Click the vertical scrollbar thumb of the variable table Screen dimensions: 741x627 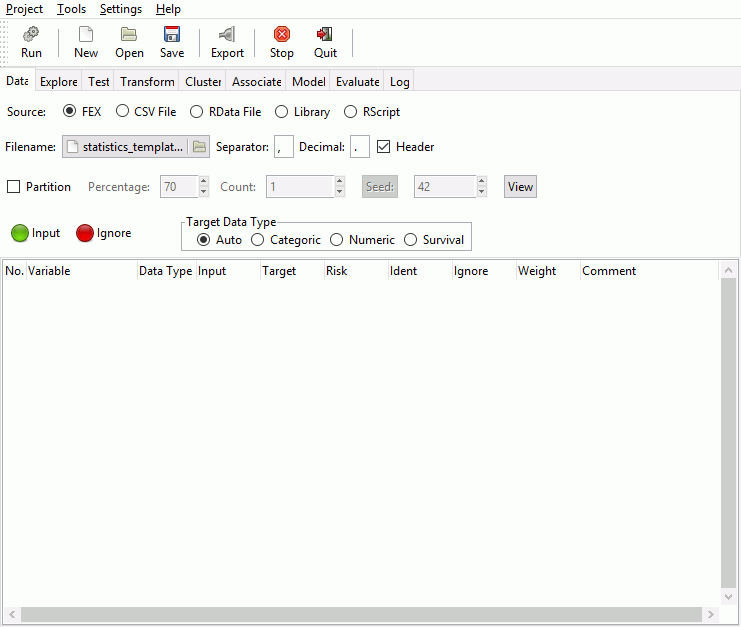[x=728, y=432]
